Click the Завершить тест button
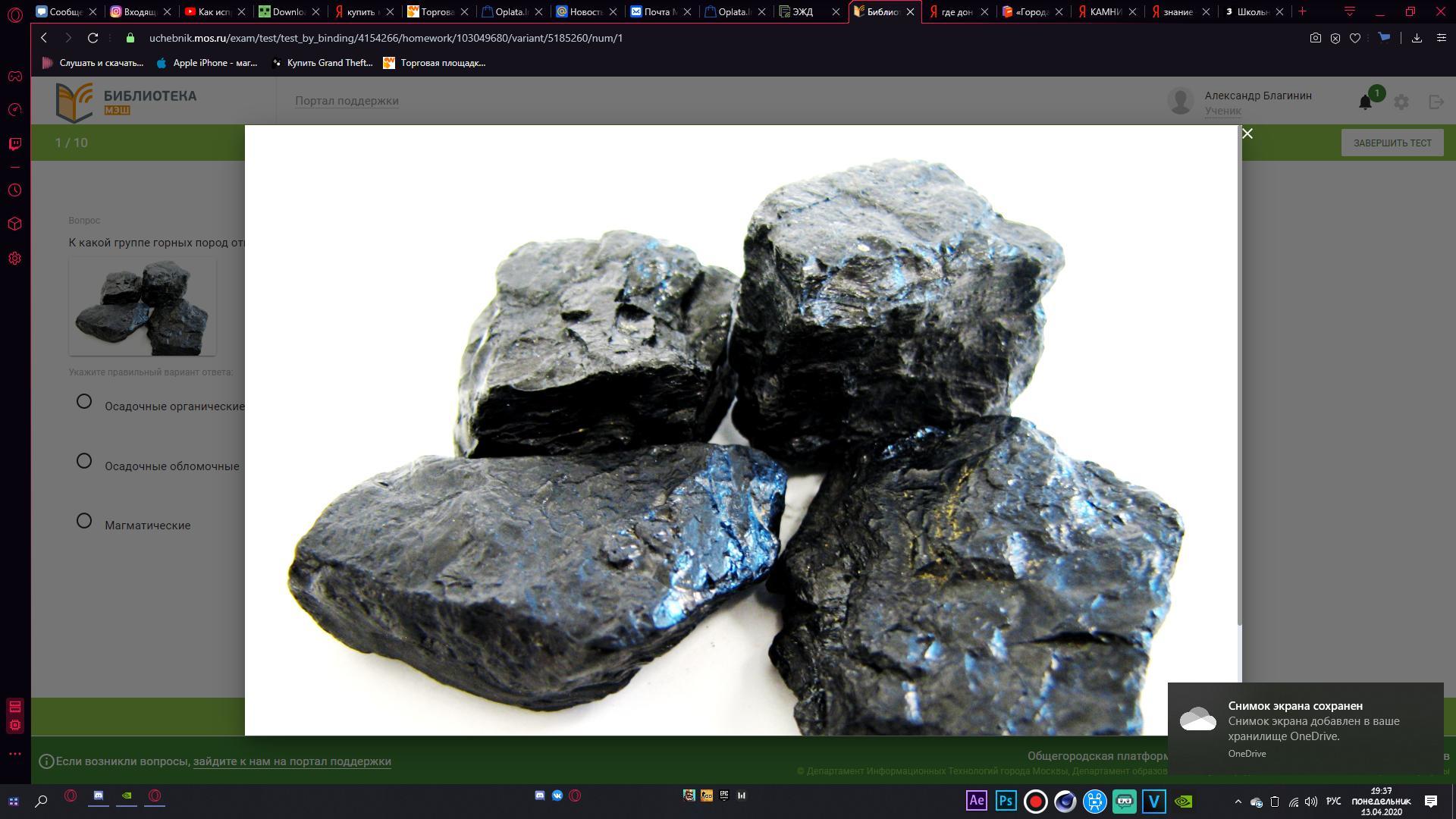This screenshot has width=1456, height=819. (1392, 143)
